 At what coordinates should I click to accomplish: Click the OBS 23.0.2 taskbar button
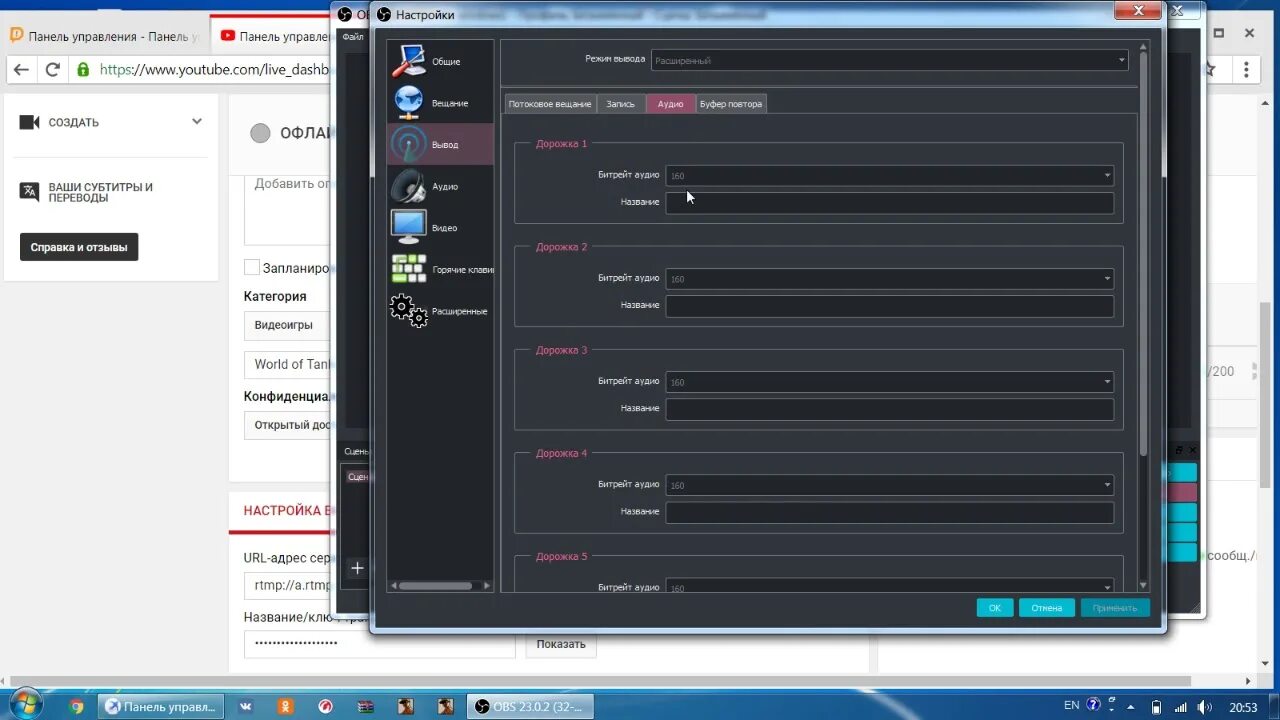coord(530,706)
